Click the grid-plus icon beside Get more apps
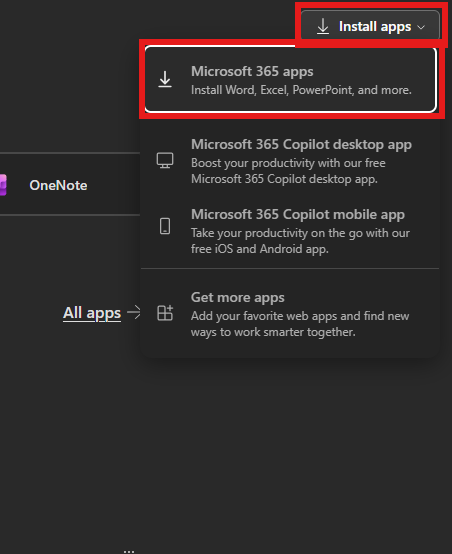This screenshot has width=452, height=554. point(165,313)
